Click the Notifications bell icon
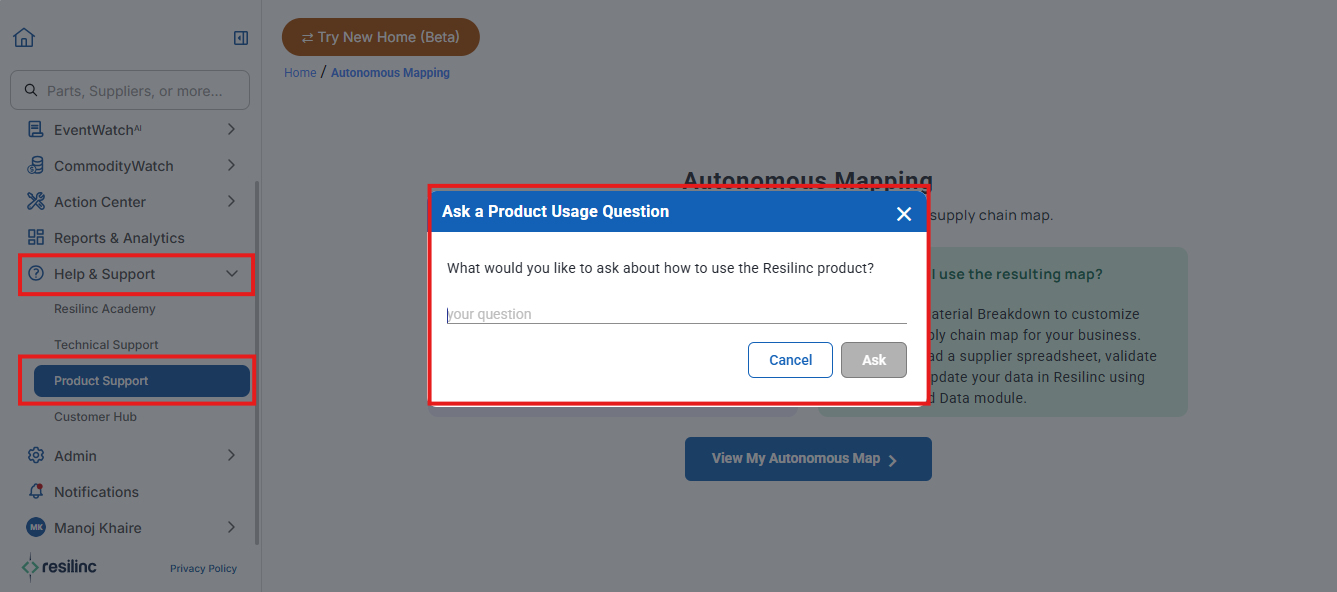The width and height of the screenshot is (1337, 592). coord(36,492)
